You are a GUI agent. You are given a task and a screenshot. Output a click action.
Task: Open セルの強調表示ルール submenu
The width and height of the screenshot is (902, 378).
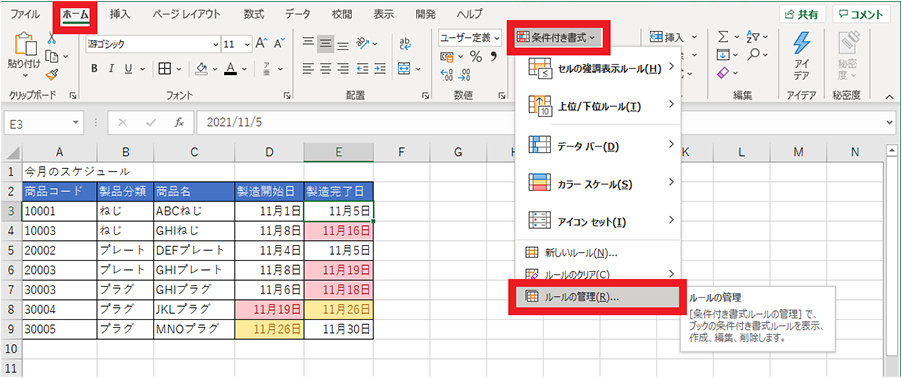click(598, 68)
